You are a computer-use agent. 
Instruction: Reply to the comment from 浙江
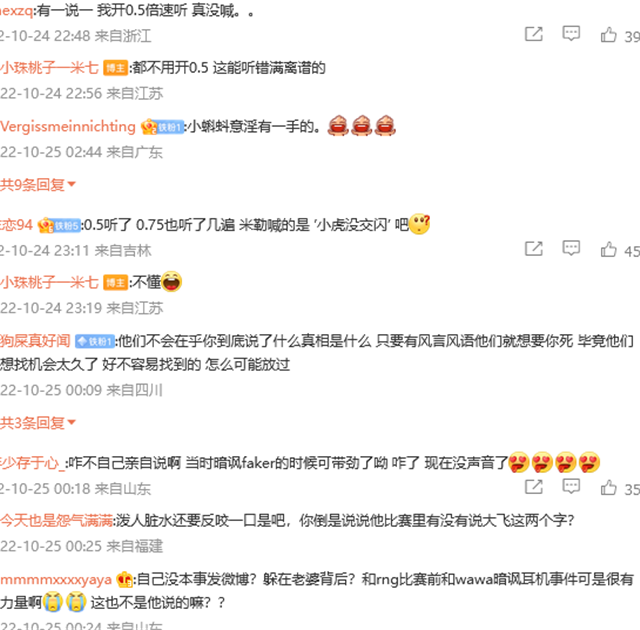(x=571, y=34)
